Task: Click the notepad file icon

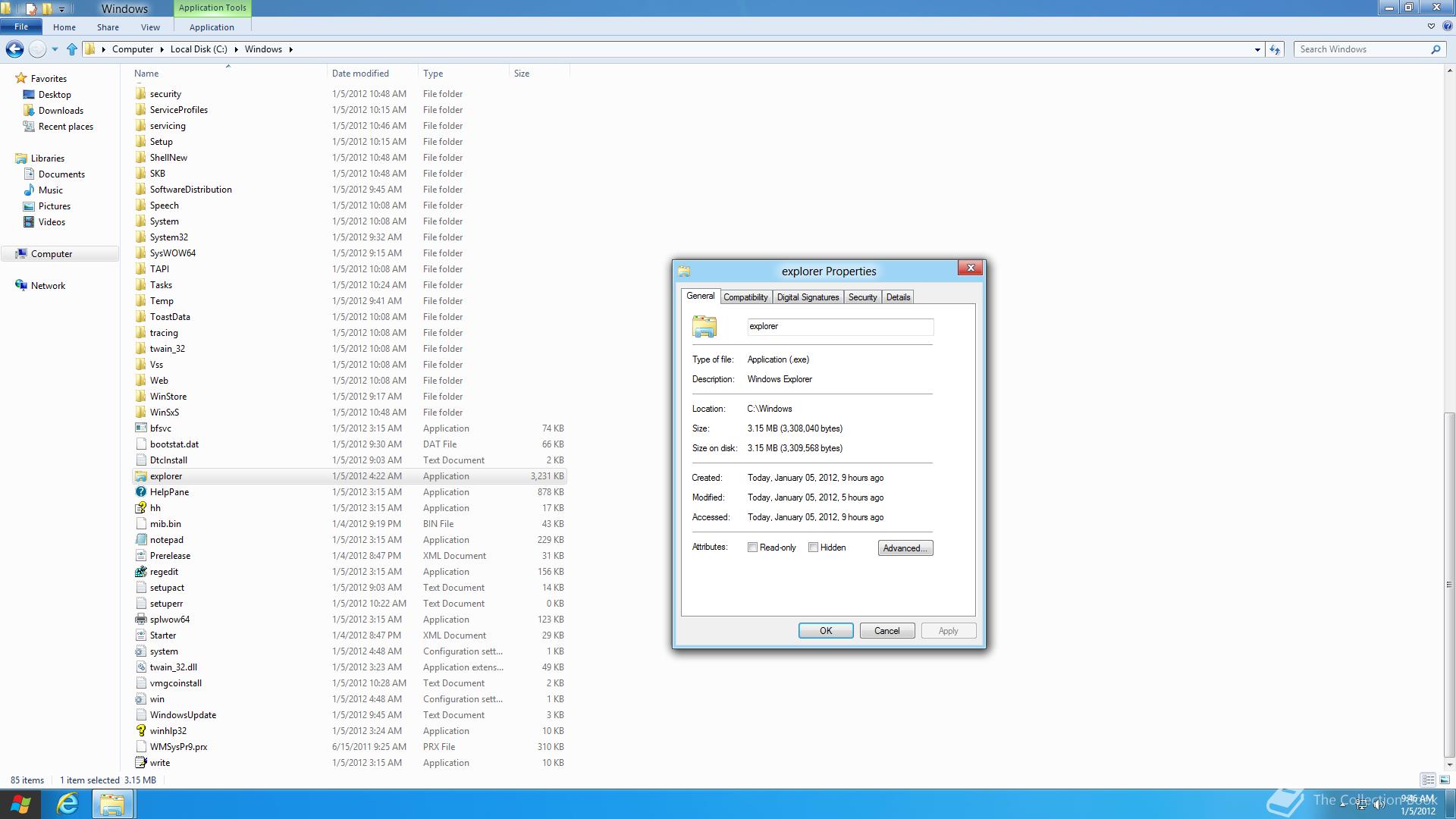Action: click(x=141, y=540)
